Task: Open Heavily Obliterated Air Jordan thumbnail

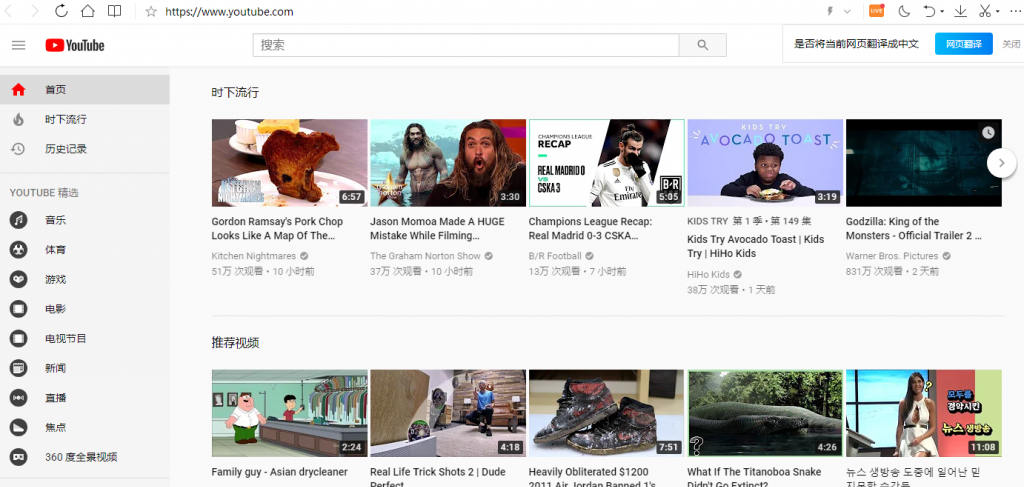Action: (x=607, y=413)
